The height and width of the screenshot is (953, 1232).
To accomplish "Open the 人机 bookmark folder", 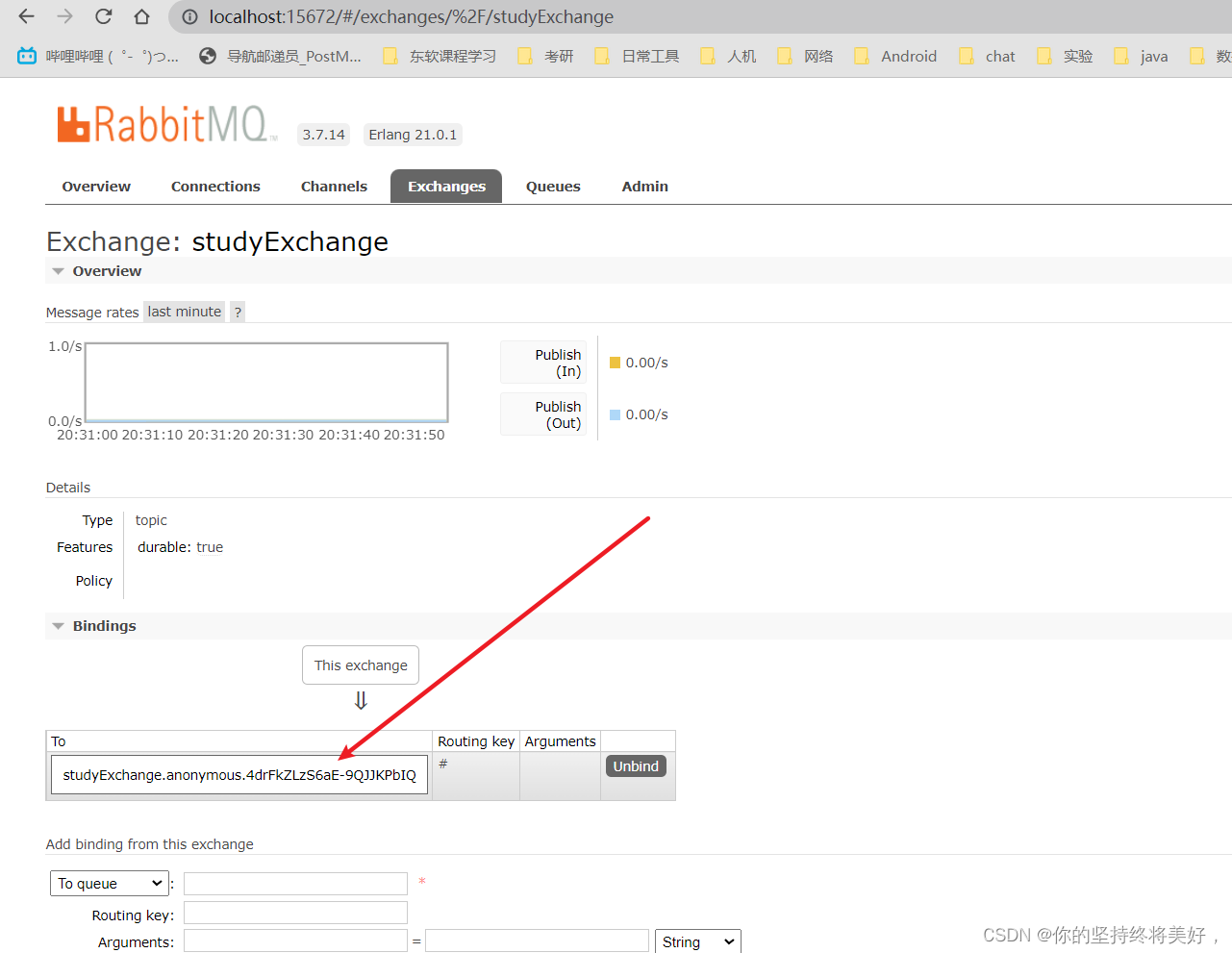I will [x=728, y=56].
